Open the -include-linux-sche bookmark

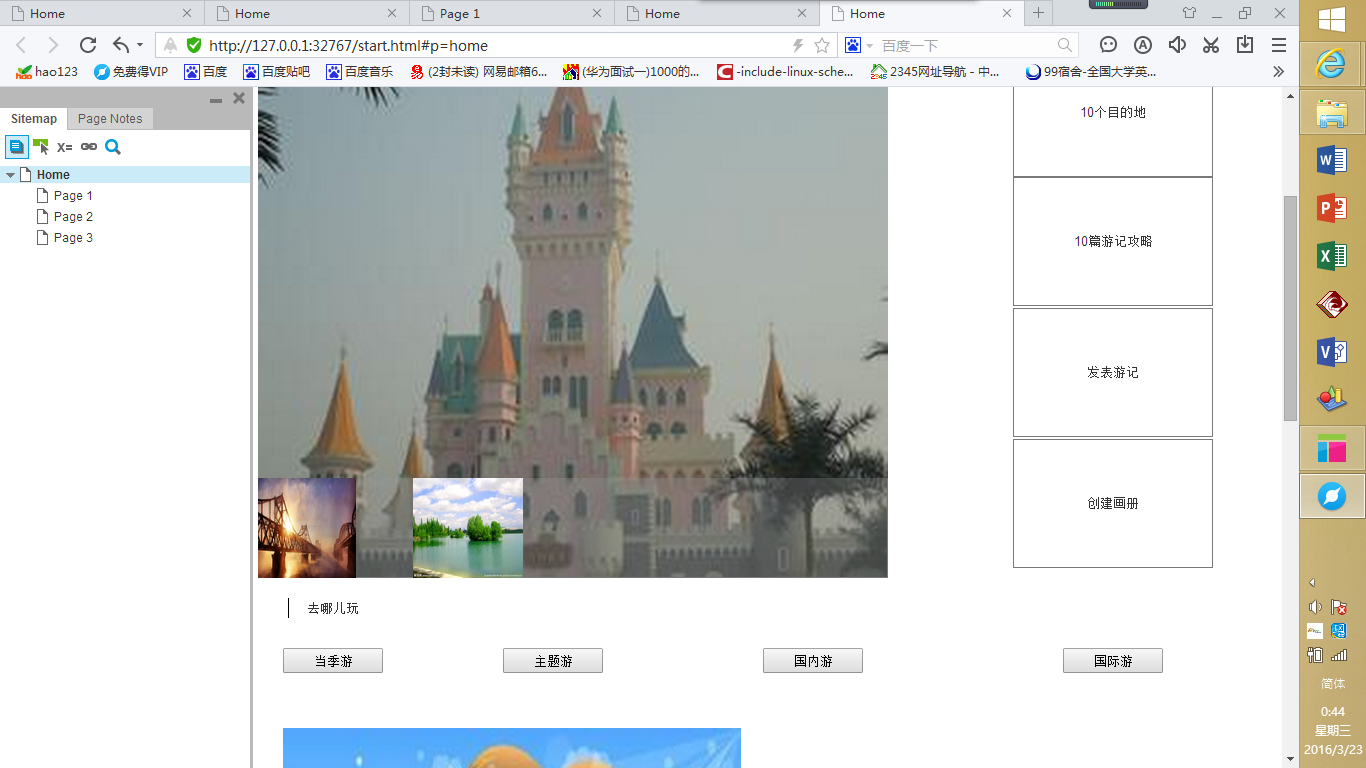[x=786, y=72]
